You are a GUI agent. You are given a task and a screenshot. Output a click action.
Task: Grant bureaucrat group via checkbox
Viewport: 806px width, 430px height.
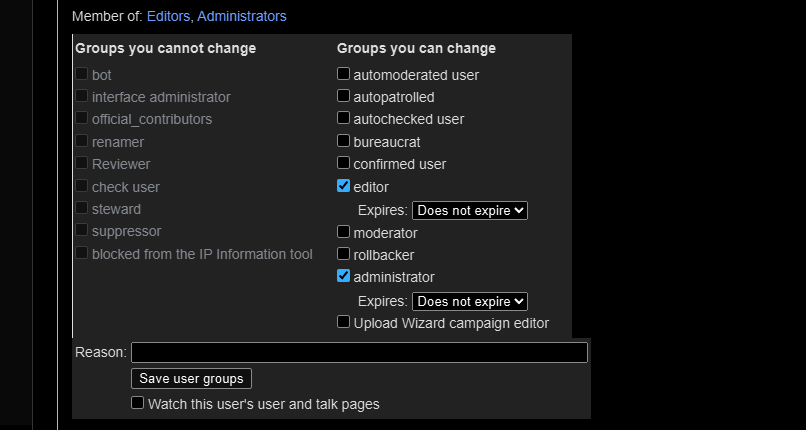click(344, 141)
